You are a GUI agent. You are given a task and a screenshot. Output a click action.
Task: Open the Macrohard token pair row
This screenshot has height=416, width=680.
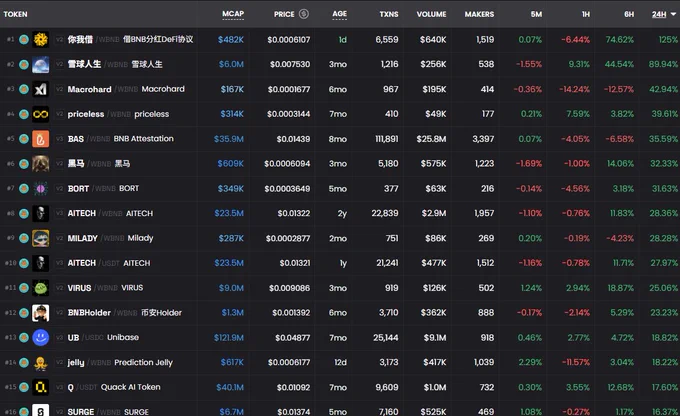coord(340,89)
